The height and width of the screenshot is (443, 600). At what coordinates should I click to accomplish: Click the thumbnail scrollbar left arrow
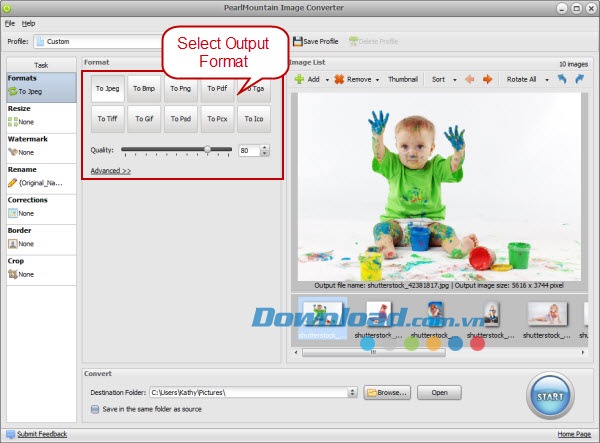296,352
